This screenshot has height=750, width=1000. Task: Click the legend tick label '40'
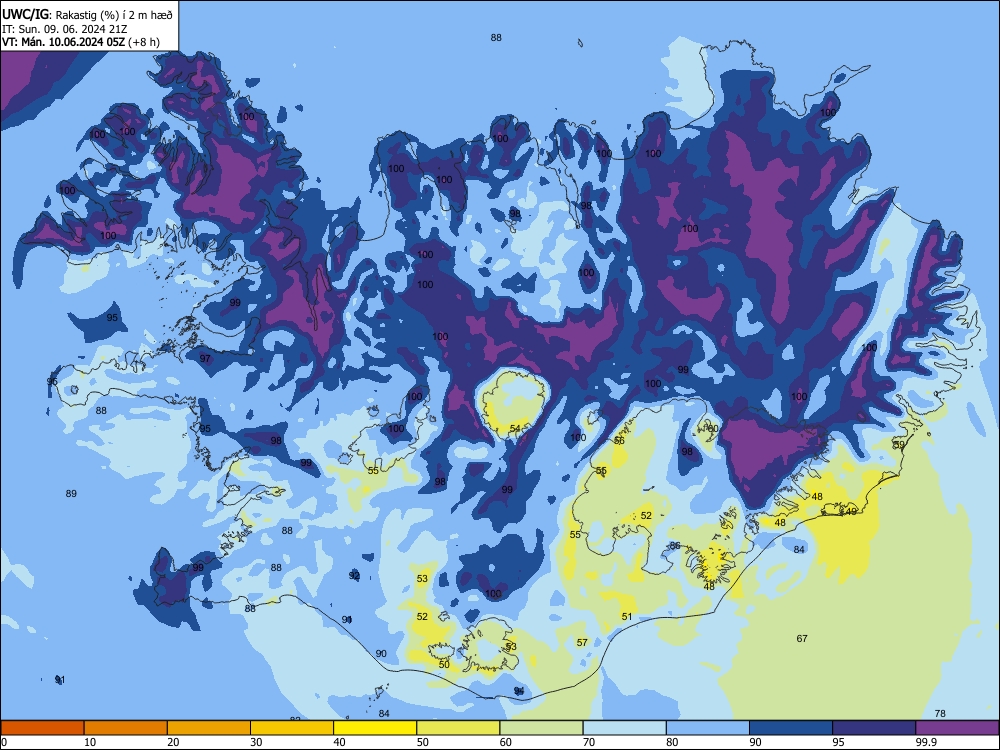339,742
